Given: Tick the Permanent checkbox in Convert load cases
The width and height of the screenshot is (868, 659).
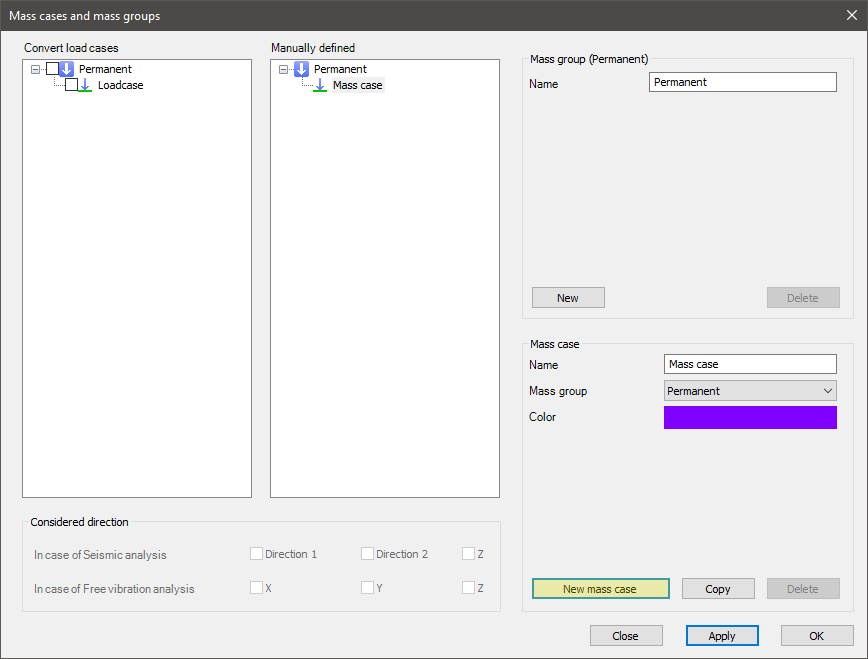Looking at the screenshot, I should click(53, 69).
